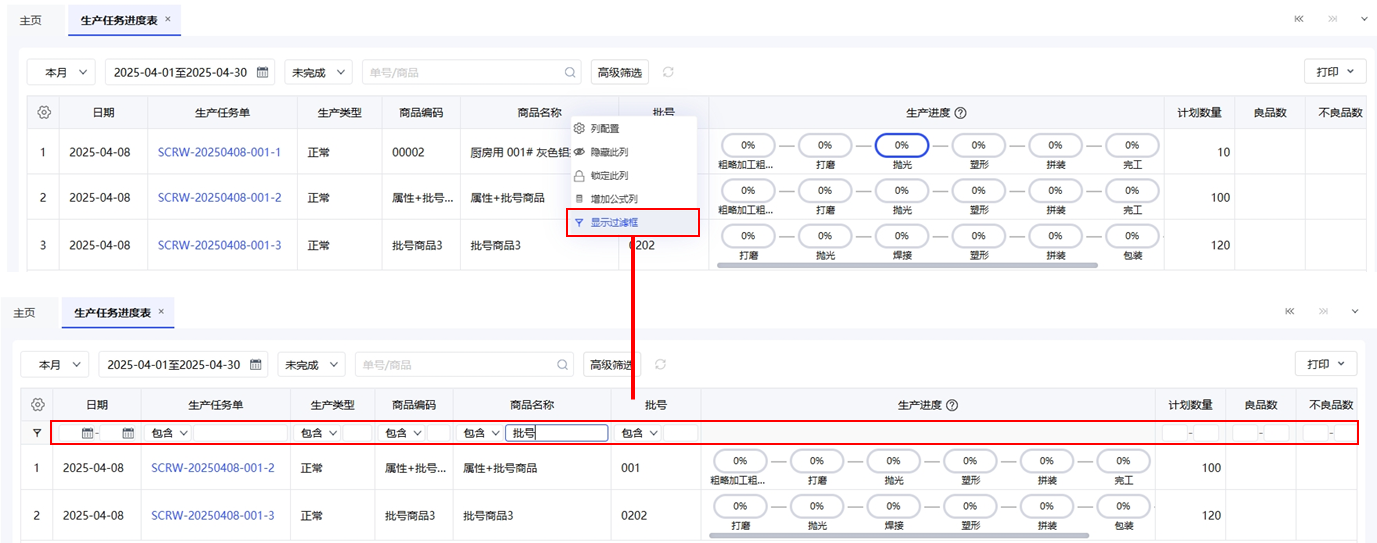
Task: Expand 打印 dropdown in upper panel
Action: coord(1335,72)
